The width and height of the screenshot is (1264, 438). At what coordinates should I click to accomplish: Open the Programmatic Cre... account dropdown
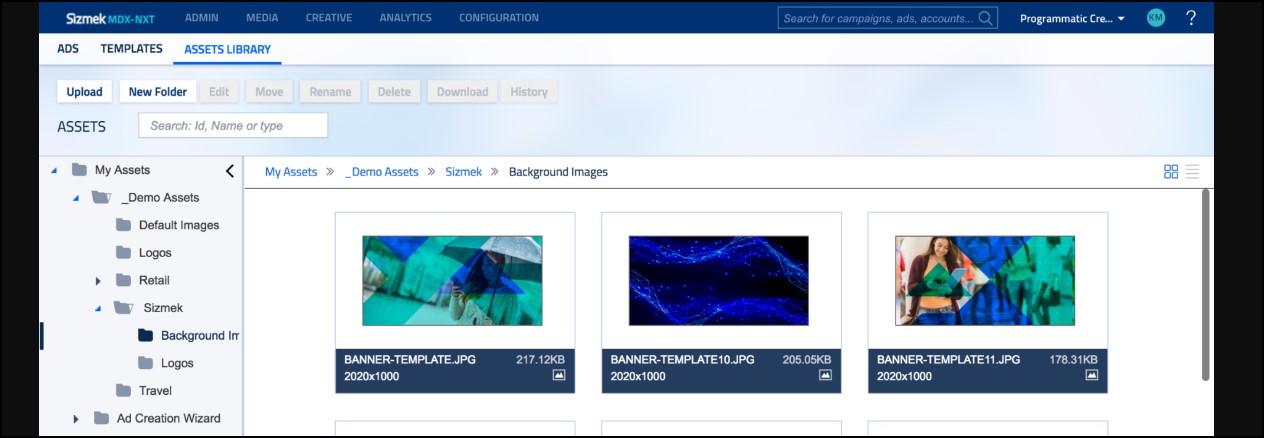tap(1072, 18)
